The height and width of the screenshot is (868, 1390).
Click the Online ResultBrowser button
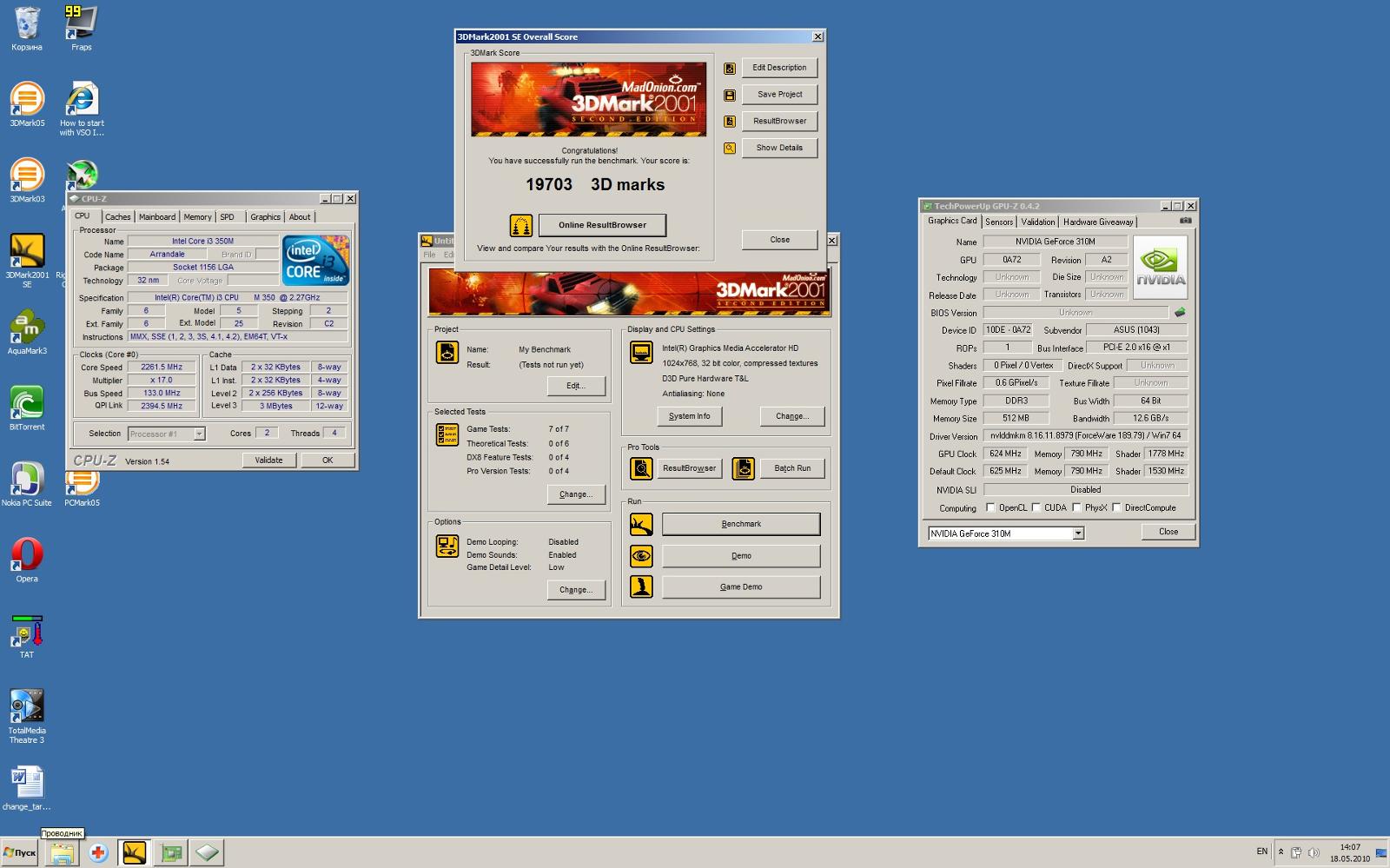[602, 225]
